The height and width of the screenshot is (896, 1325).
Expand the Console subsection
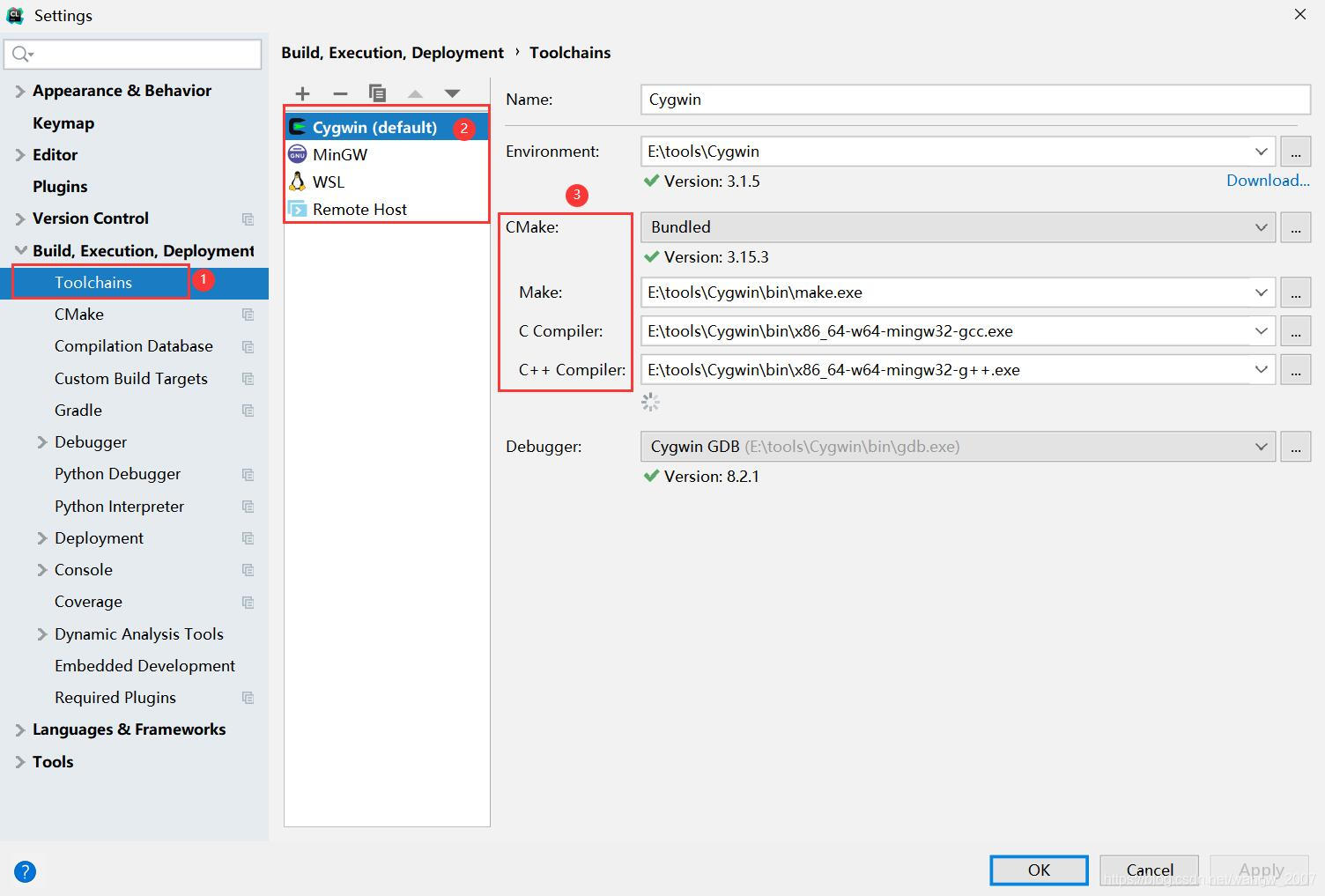[41, 570]
